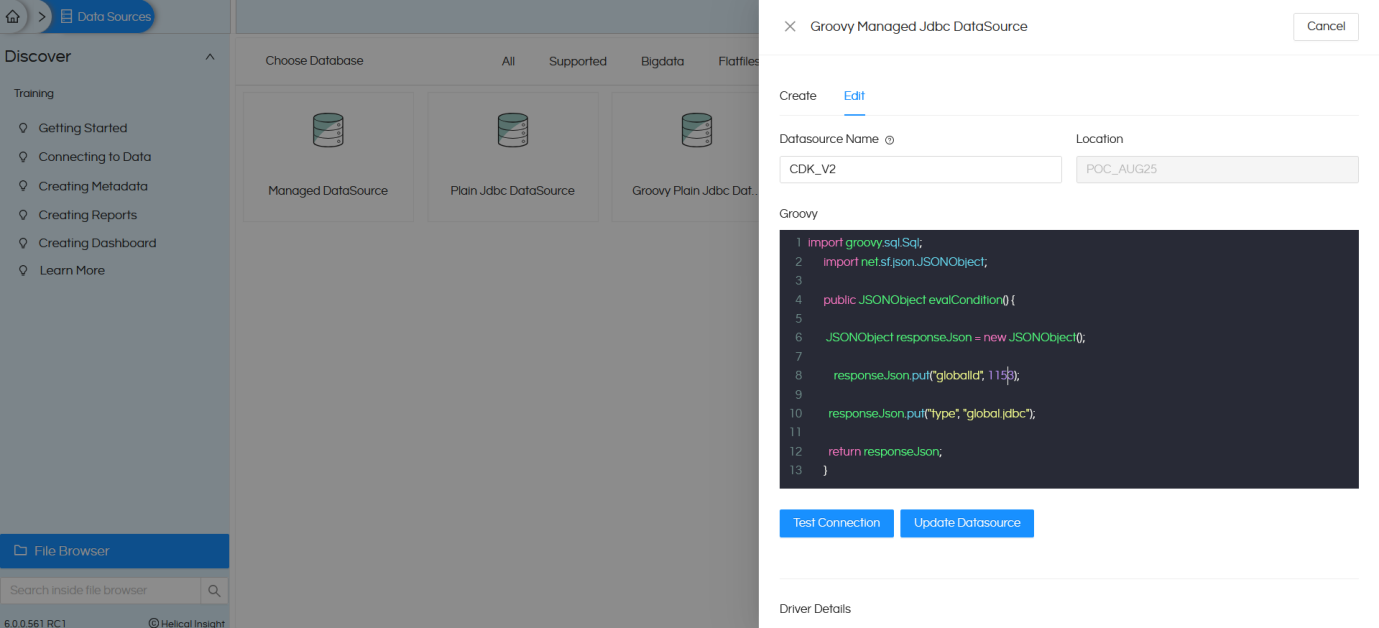The image size is (1379, 628).
Task: Open Creating Reports training
Action: (x=87, y=215)
